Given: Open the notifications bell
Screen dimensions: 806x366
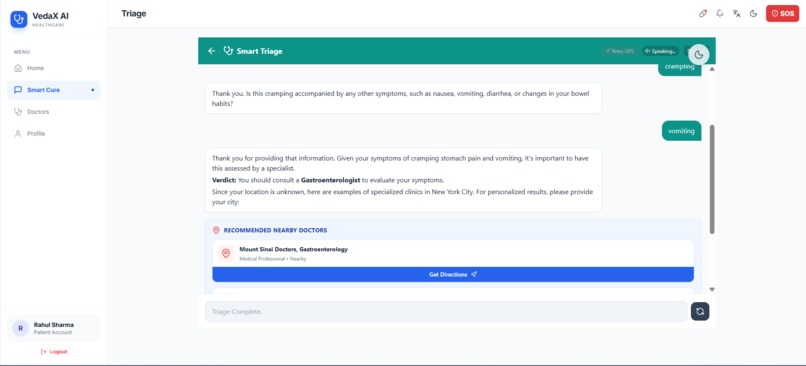Looking at the screenshot, I should coord(720,14).
